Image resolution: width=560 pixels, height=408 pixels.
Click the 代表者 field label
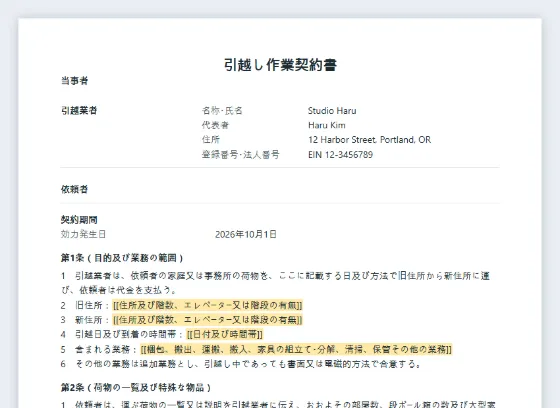click(215, 125)
